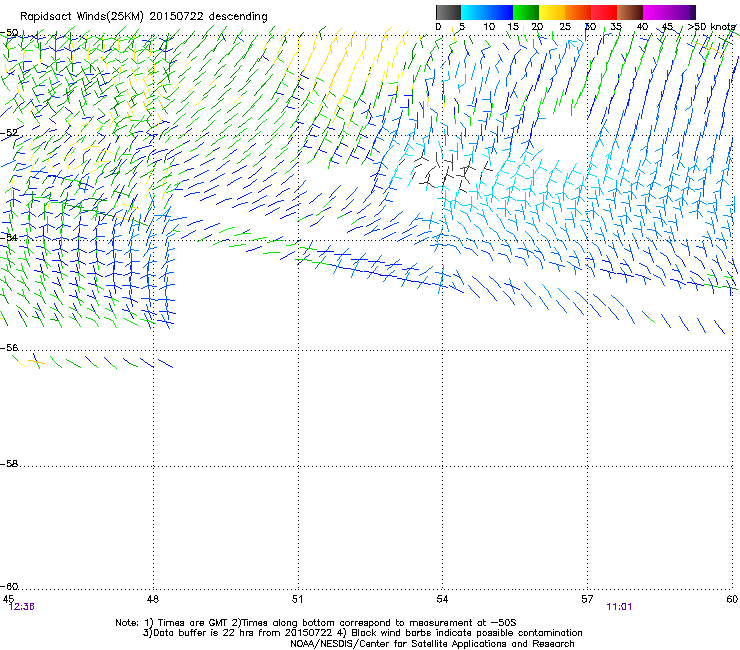Click the purple '12:38' swath time label
The width and height of the screenshot is (740, 650).
(x=22, y=607)
